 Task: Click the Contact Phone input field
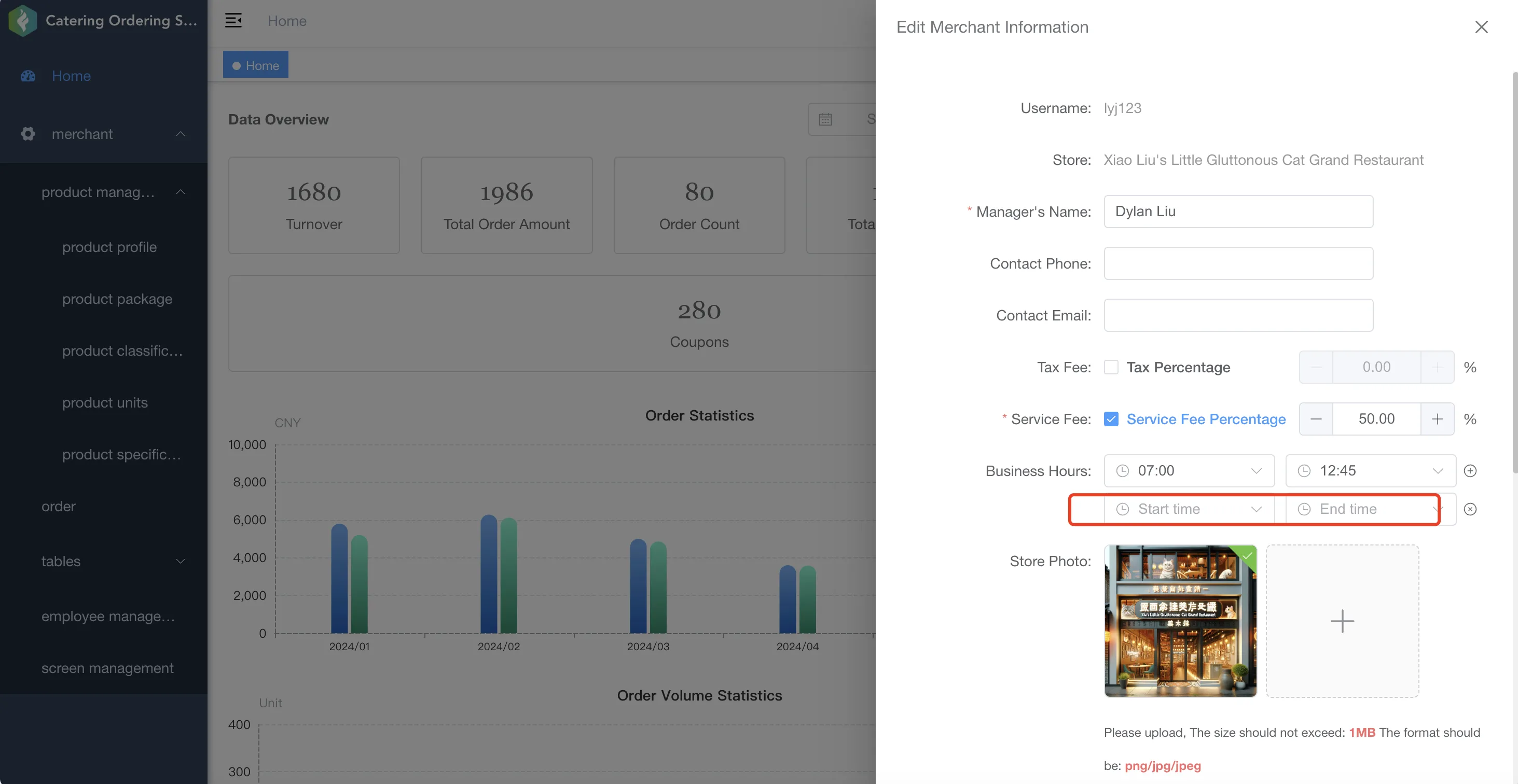(x=1238, y=263)
